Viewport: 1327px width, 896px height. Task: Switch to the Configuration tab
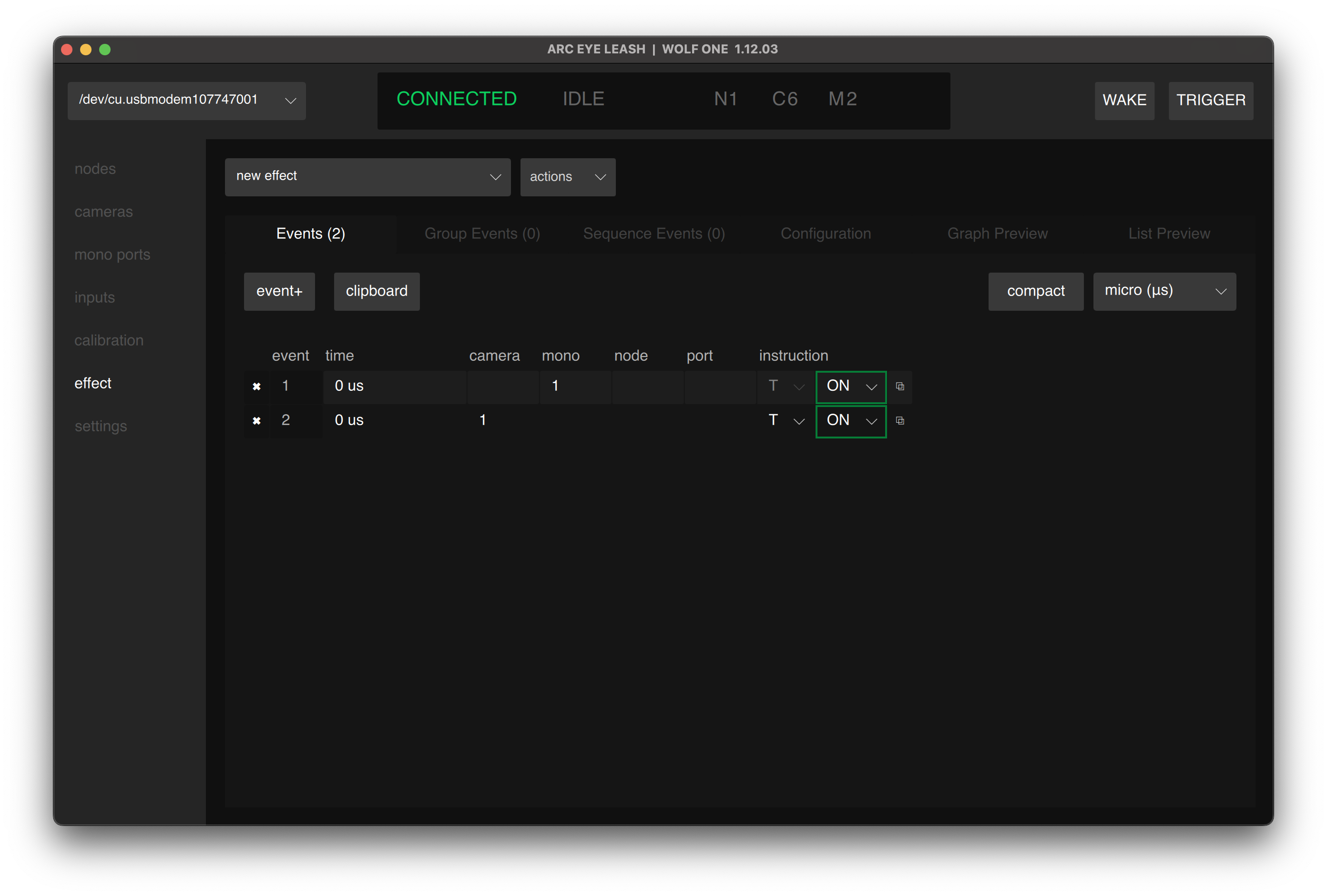point(825,234)
